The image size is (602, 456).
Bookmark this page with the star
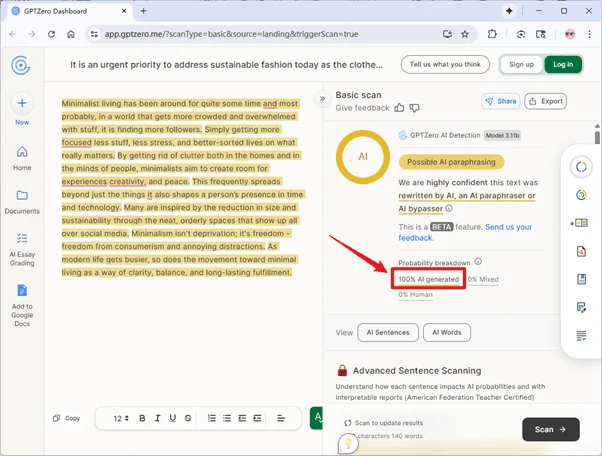point(465,34)
